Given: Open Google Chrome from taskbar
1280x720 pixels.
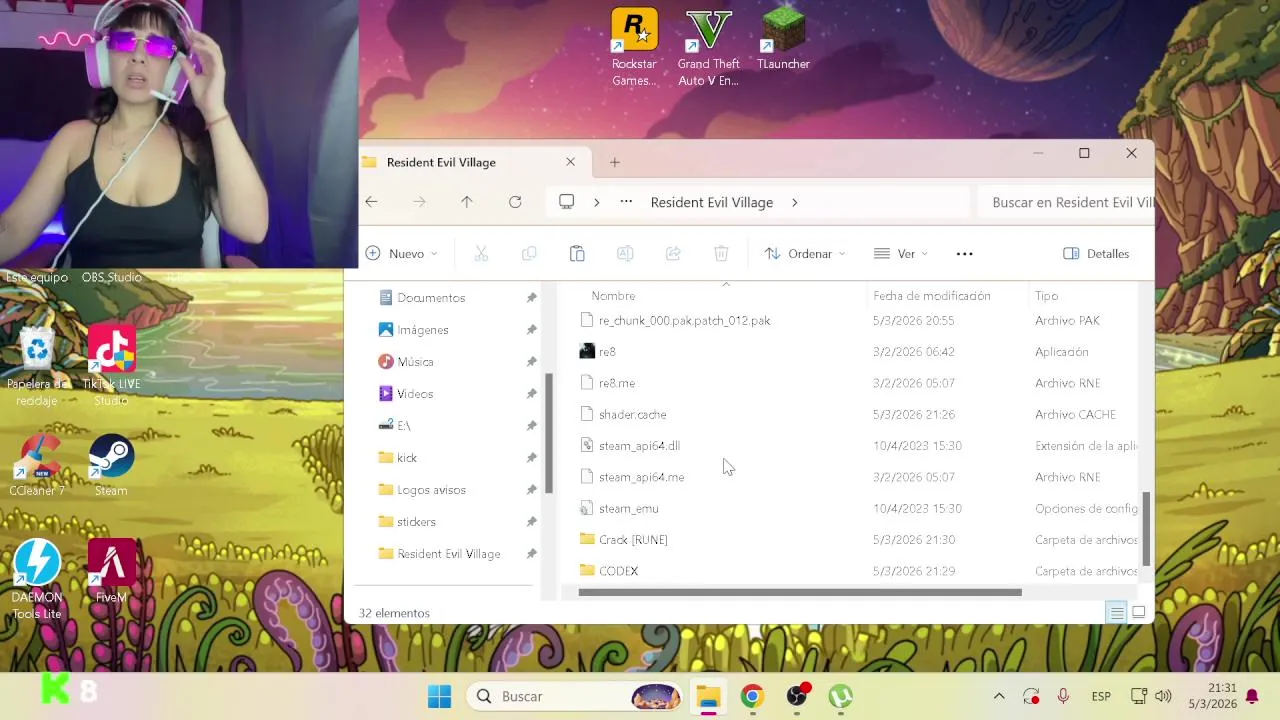Looking at the screenshot, I should (752, 696).
